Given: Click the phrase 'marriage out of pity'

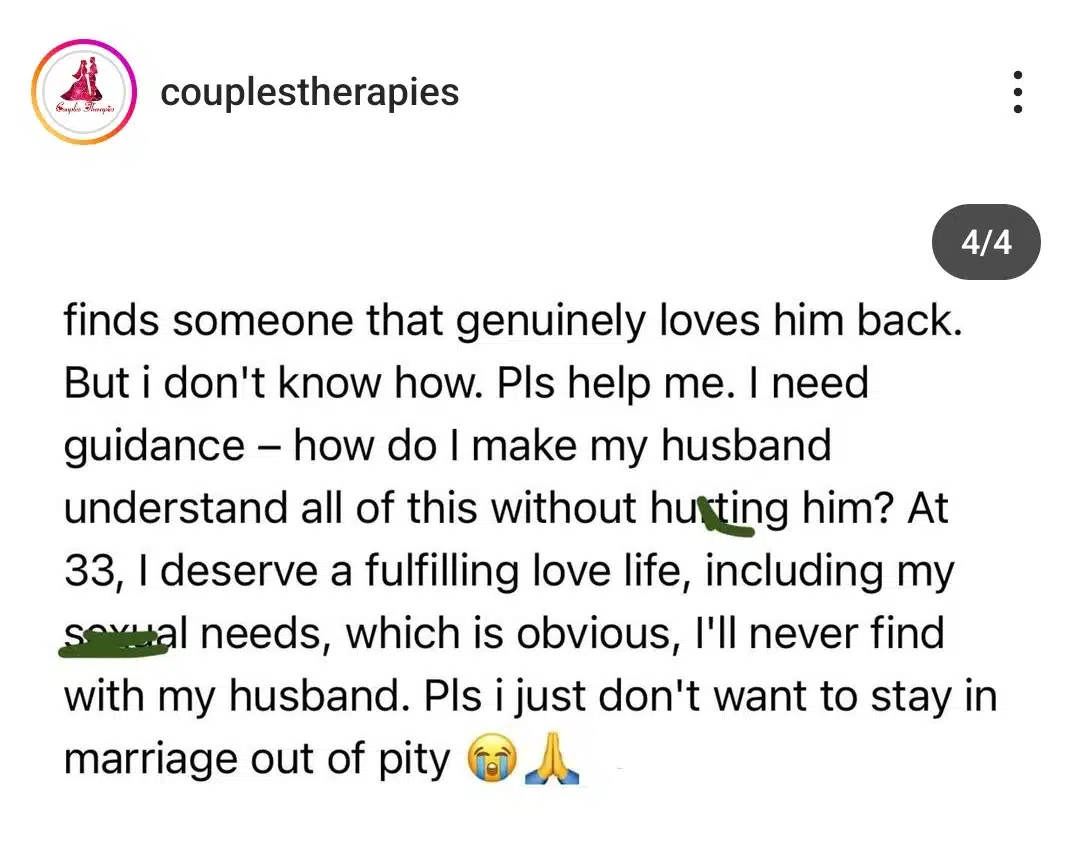Looking at the screenshot, I should pyautogui.click(x=257, y=760).
